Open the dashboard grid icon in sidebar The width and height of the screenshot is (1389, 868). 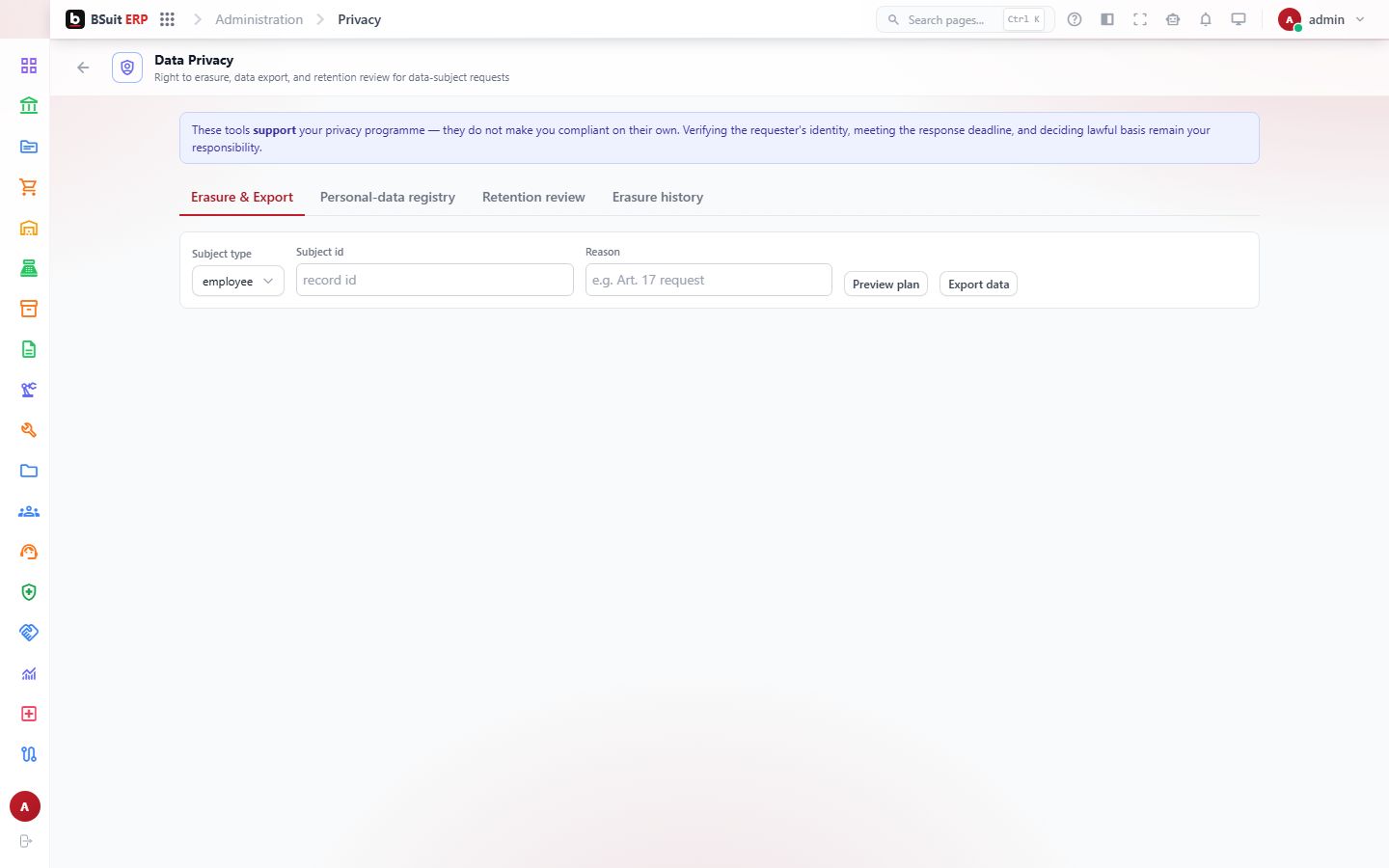click(x=29, y=66)
